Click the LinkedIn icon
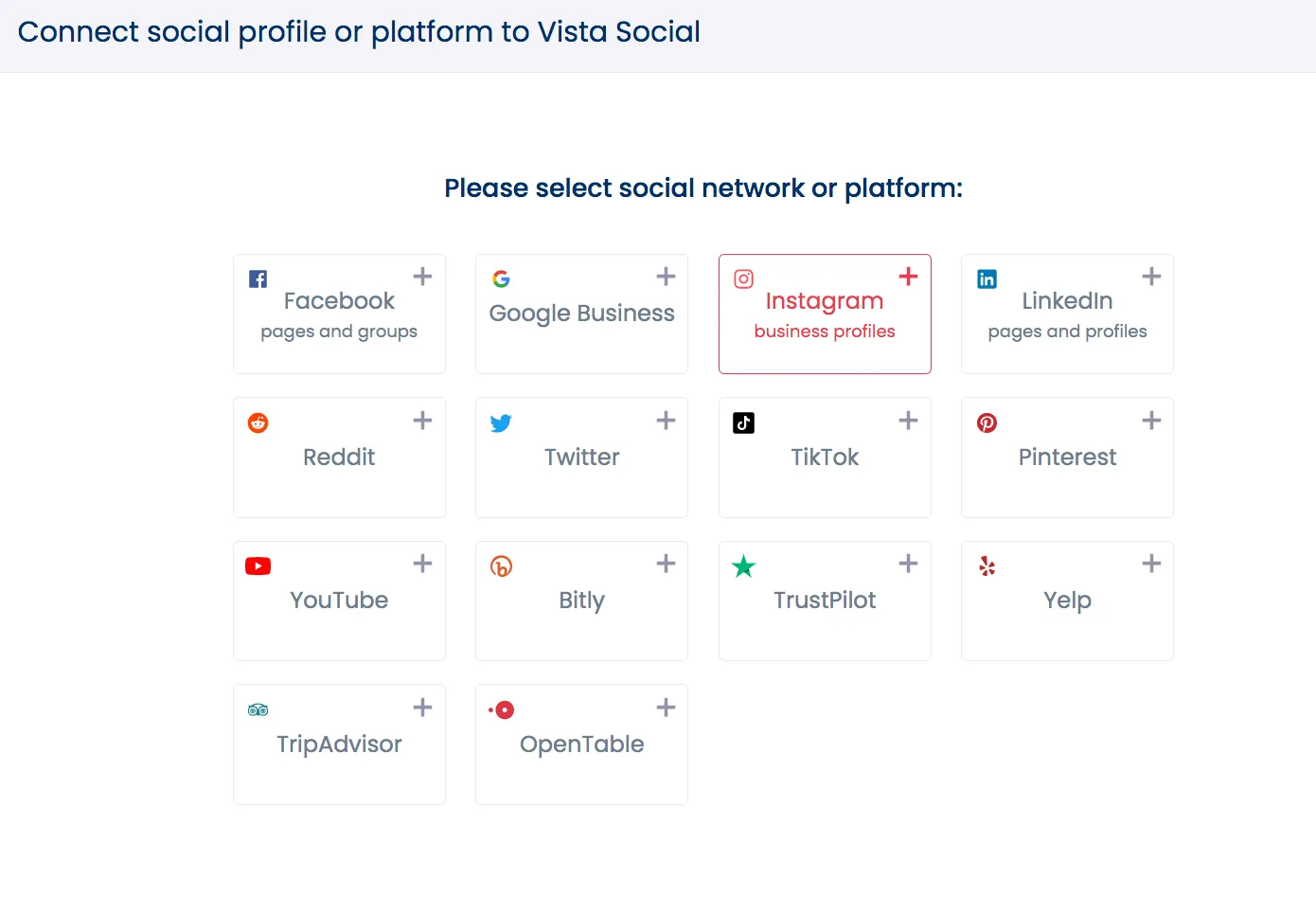Viewport: 1316px width, 898px height. [987, 278]
